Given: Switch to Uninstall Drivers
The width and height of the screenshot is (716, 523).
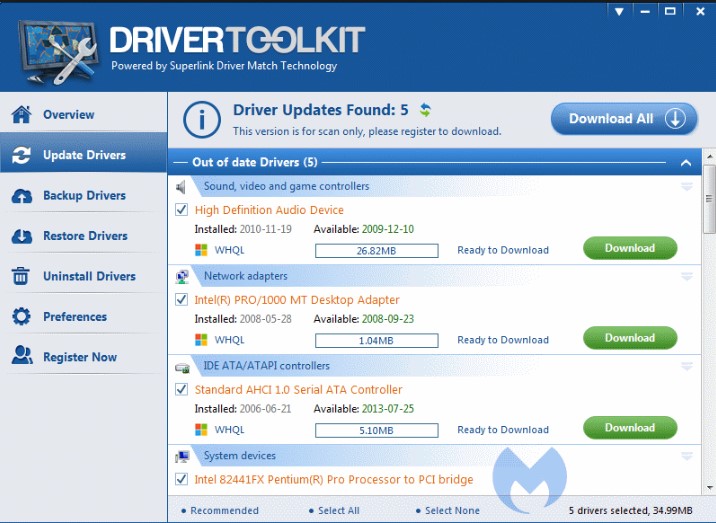Looking at the screenshot, I should tap(84, 276).
